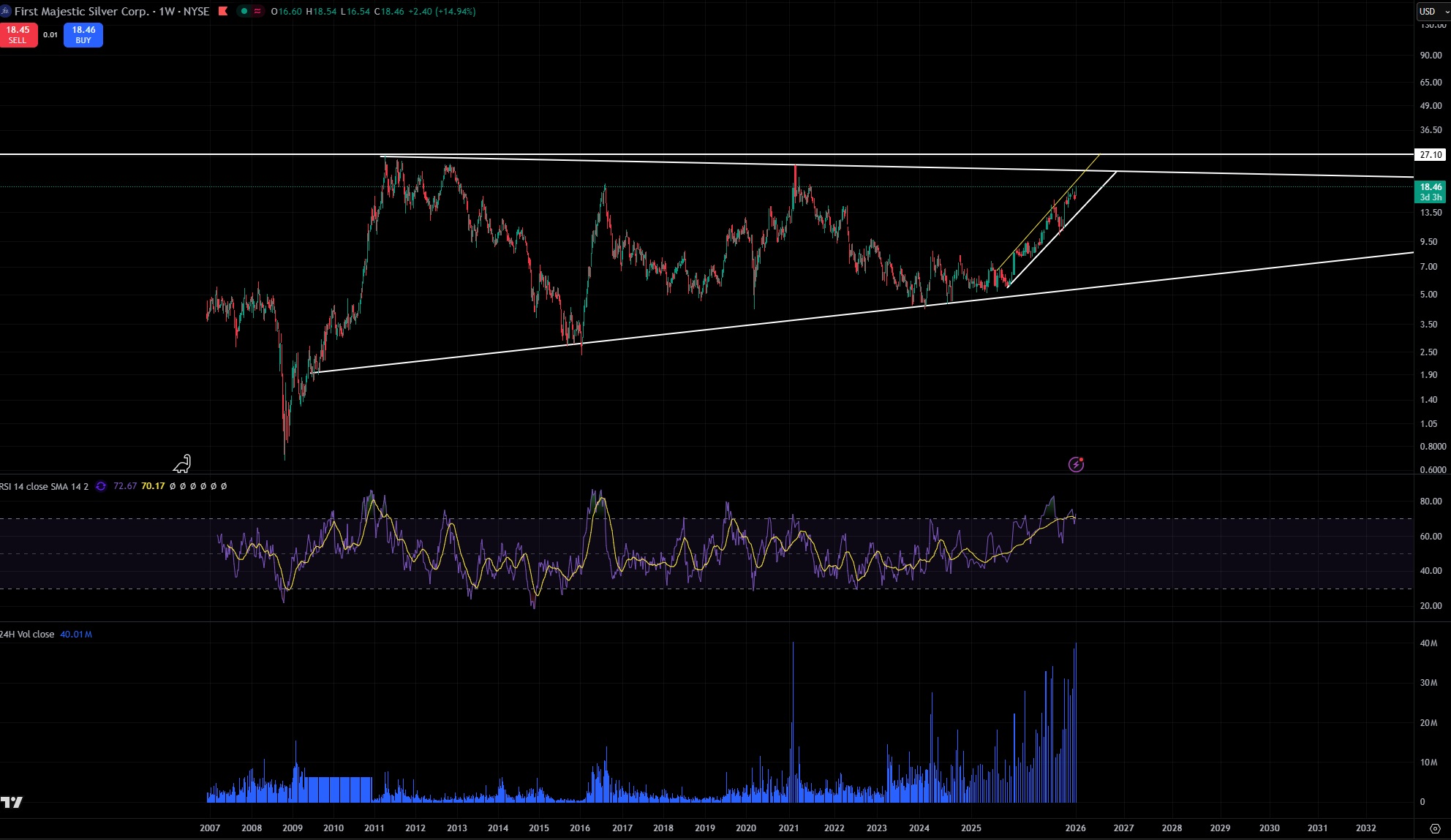
Task: Click the First Majestic symbol logo icon
Action: tap(6, 11)
